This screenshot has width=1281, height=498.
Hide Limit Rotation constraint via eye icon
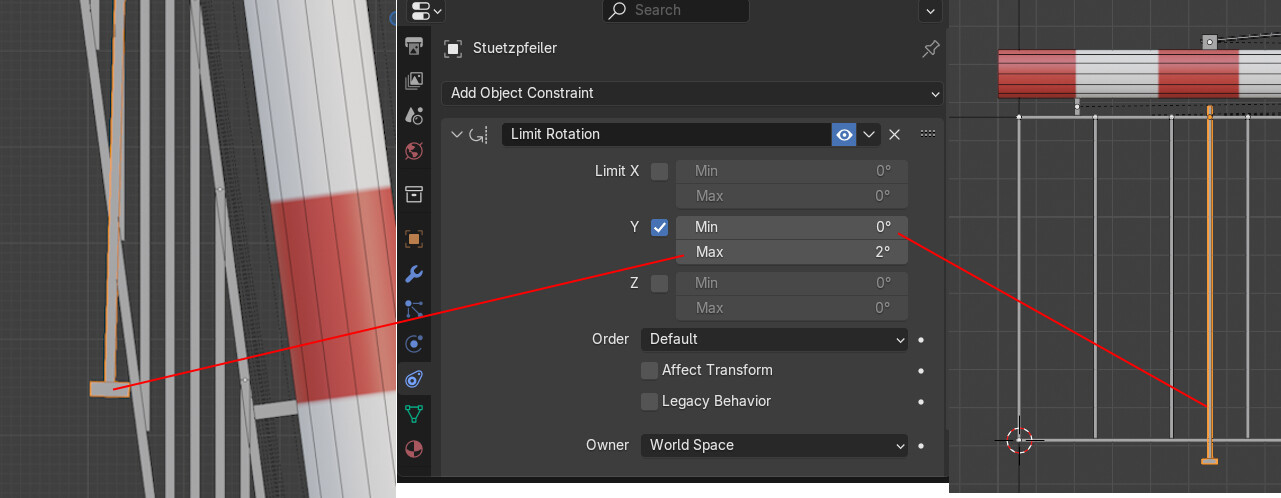844,134
